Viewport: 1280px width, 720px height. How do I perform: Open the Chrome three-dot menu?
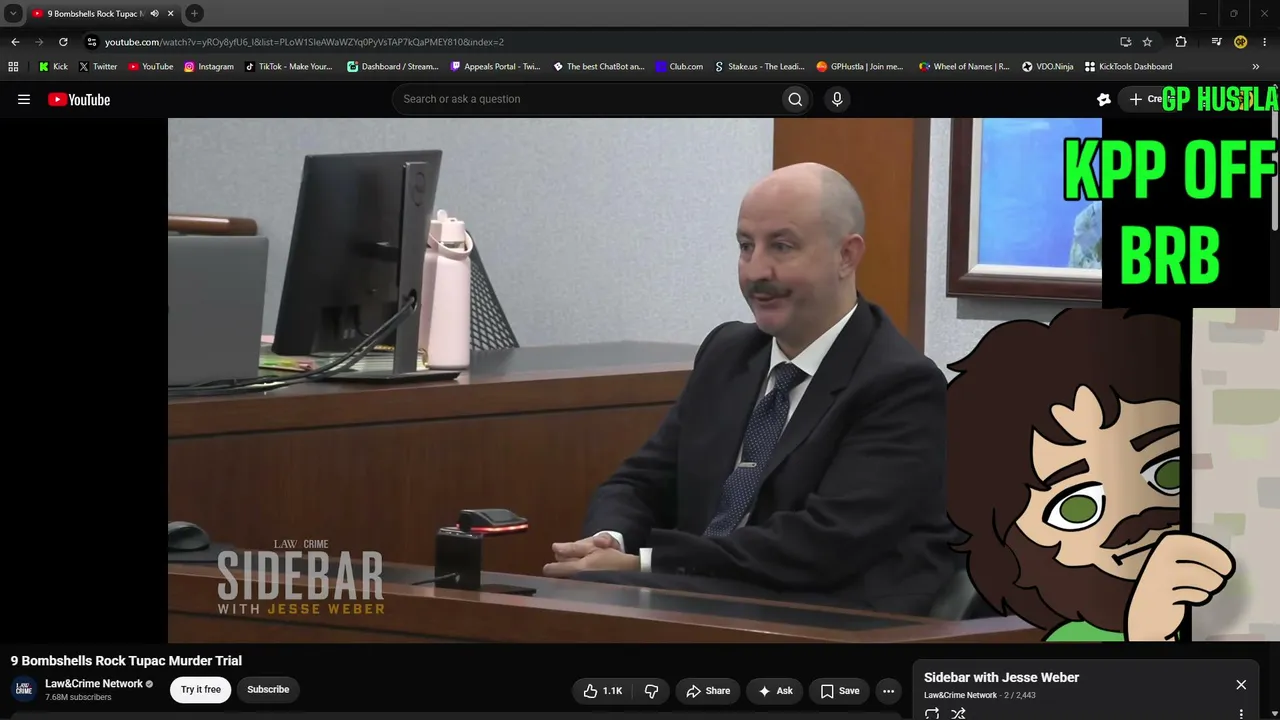pos(1264,42)
